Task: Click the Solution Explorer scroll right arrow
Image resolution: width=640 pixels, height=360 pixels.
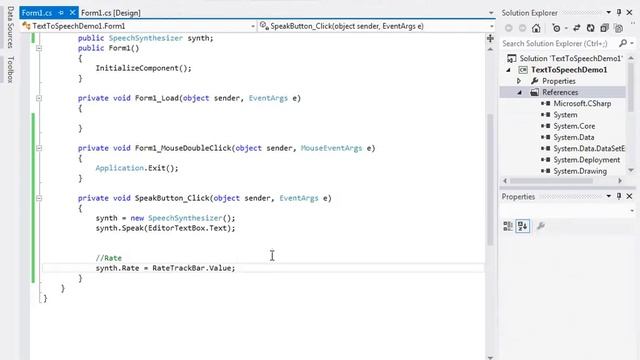Action: (620, 181)
